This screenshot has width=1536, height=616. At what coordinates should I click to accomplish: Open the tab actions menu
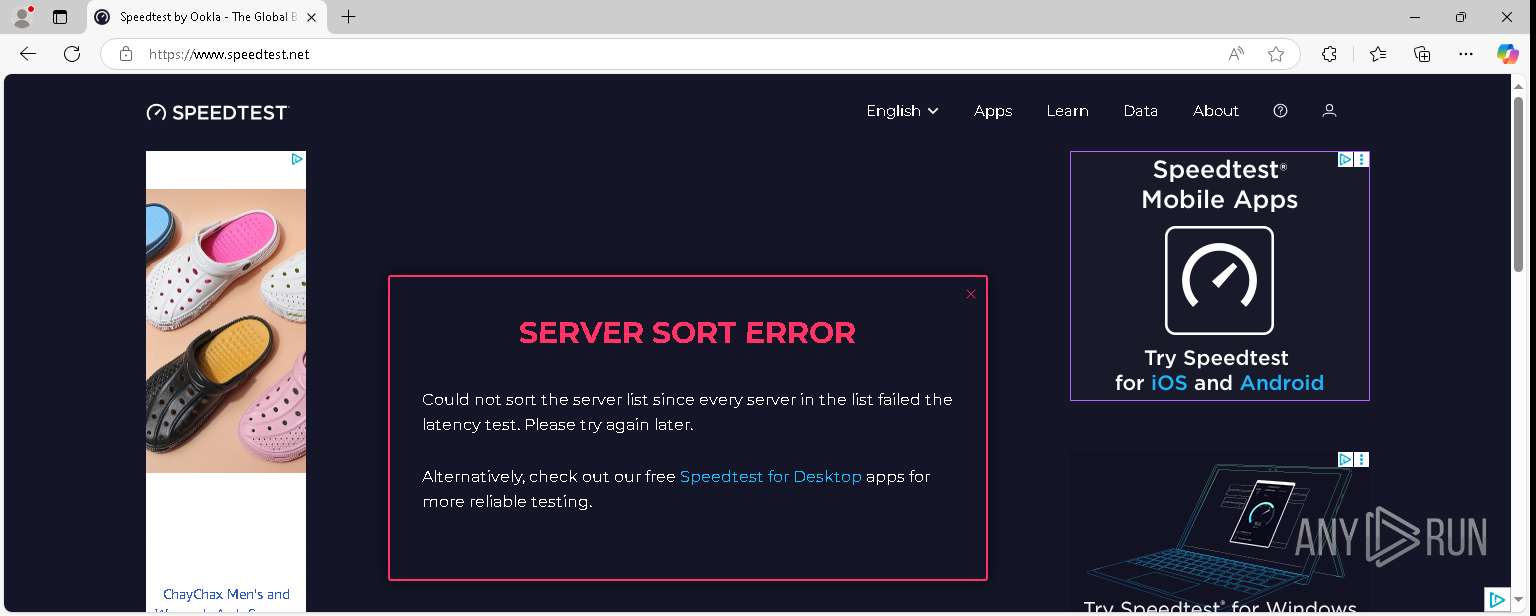click(60, 17)
